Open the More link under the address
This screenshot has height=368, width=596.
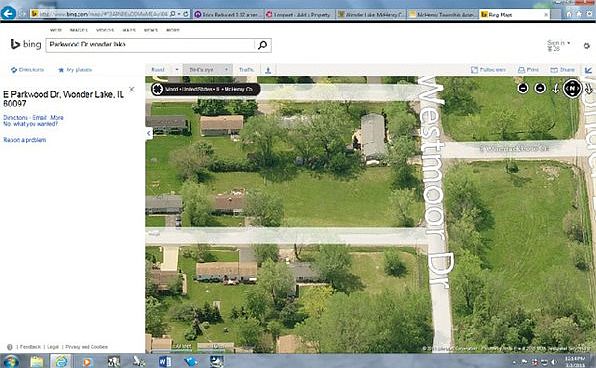coord(57,117)
